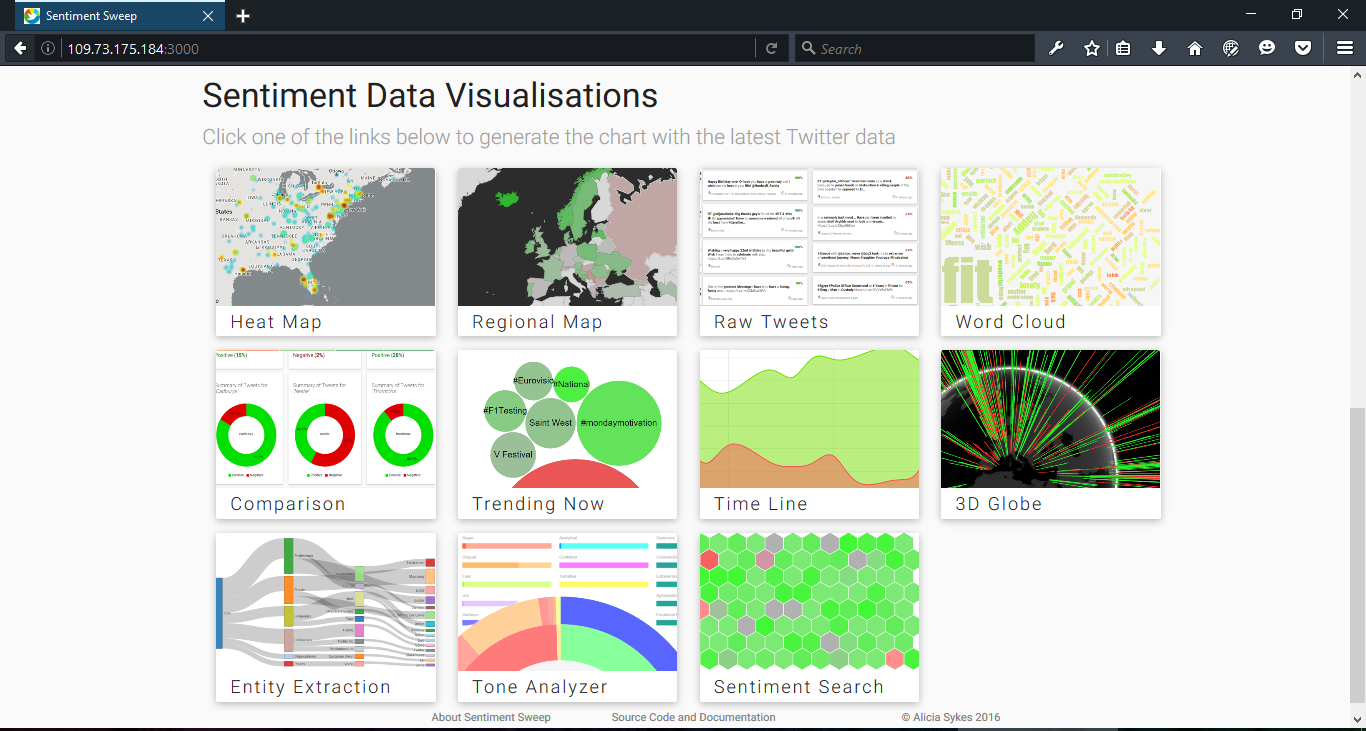1366x731 pixels.
Task: Show site information icon in address bar
Action: 48,48
